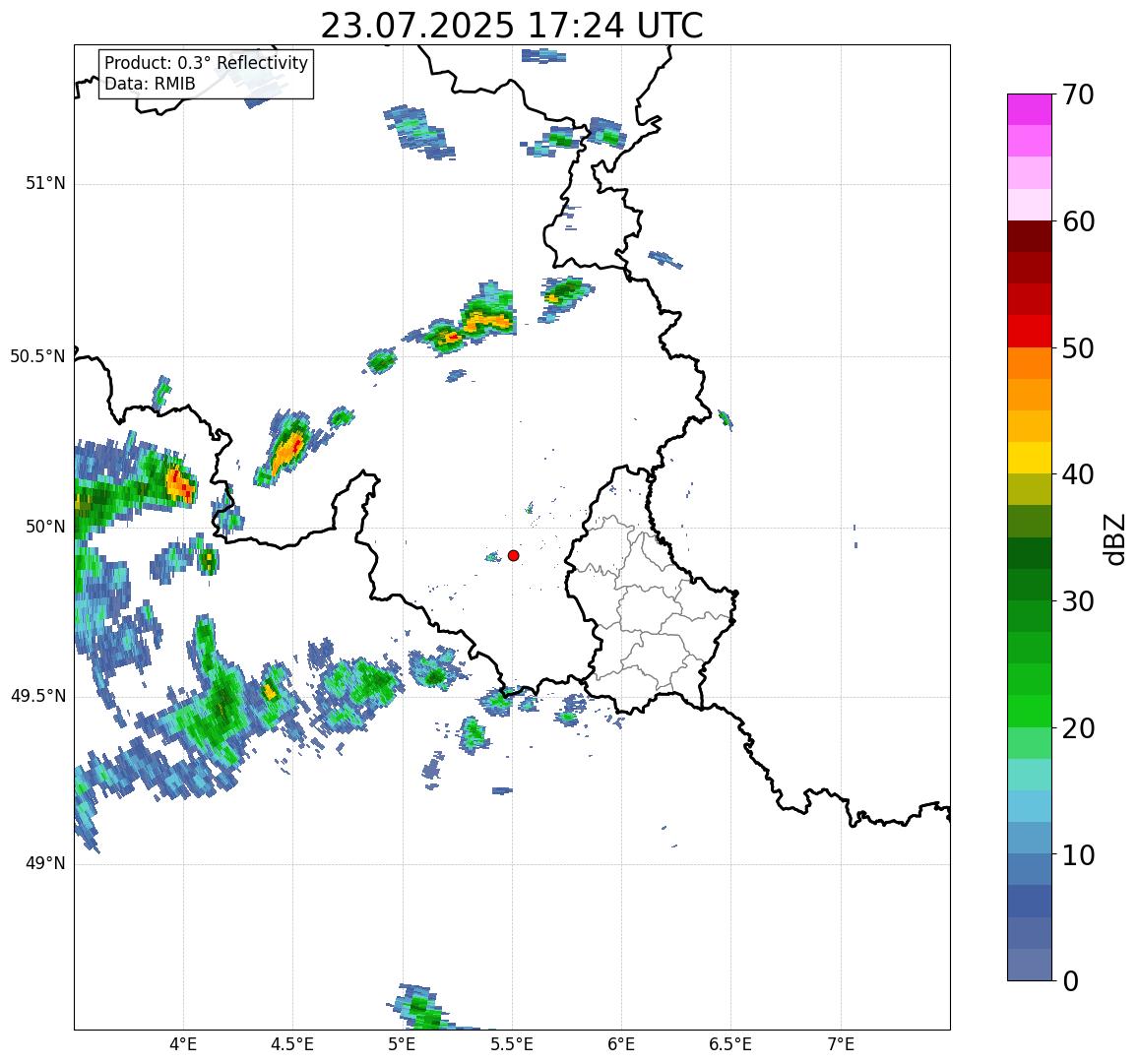Click the 50°N latitude label
The height and width of the screenshot is (1064, 1139).
pyautogui.click(x=45, y=527)
